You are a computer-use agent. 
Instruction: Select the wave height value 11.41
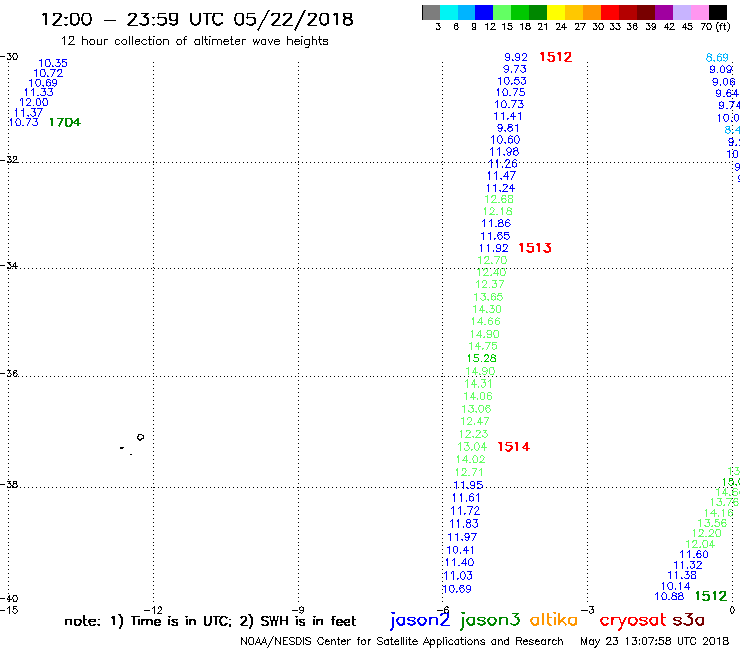pyautogui.click(x=508, y=116)
